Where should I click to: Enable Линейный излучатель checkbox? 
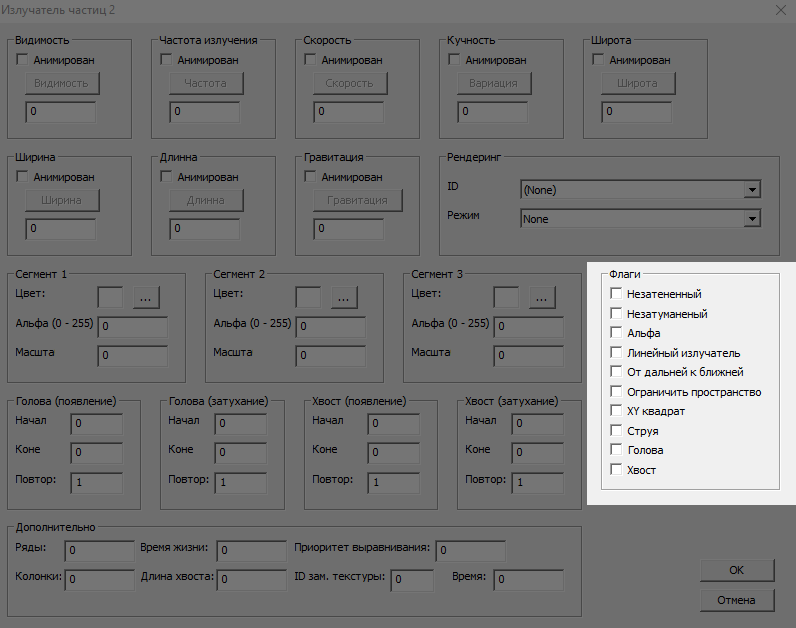pos(616,352)
